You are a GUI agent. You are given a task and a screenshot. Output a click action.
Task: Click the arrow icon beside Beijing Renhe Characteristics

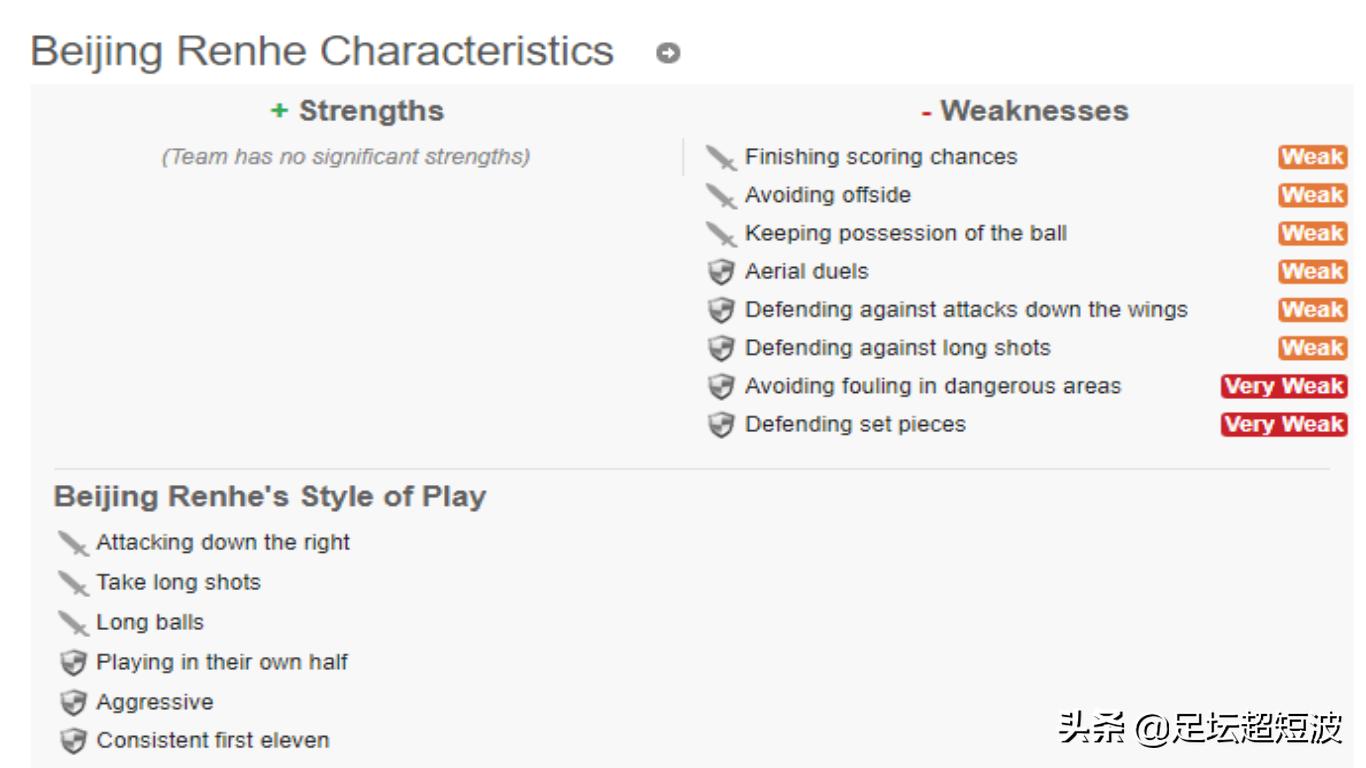point(668,53)
